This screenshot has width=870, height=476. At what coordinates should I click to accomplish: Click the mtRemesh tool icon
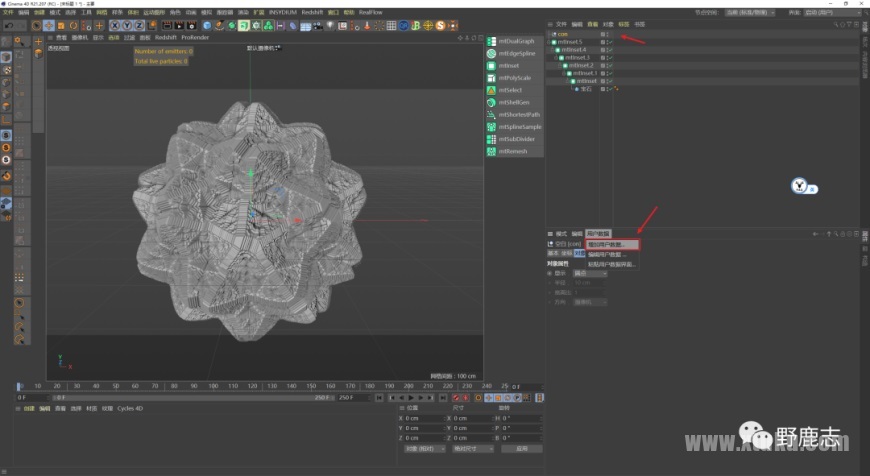[x=491, y=151]
